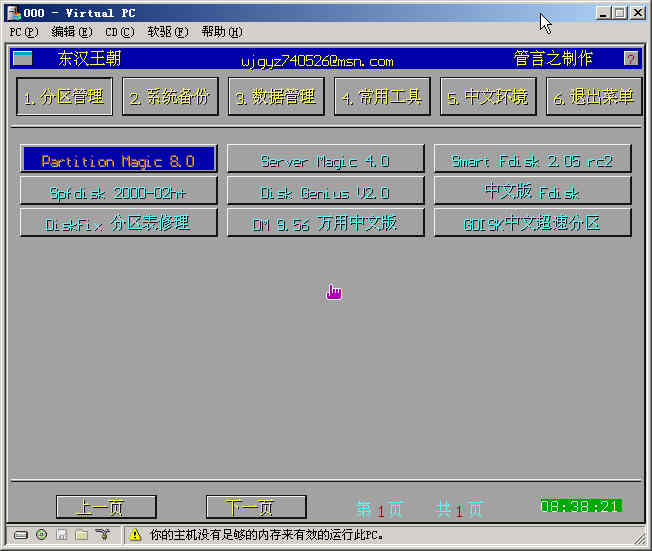The width and height of the screenshot is (652, 551).
Task: Launch Smart Fdisk 2.05 rc2
Action: pos(533,158)
